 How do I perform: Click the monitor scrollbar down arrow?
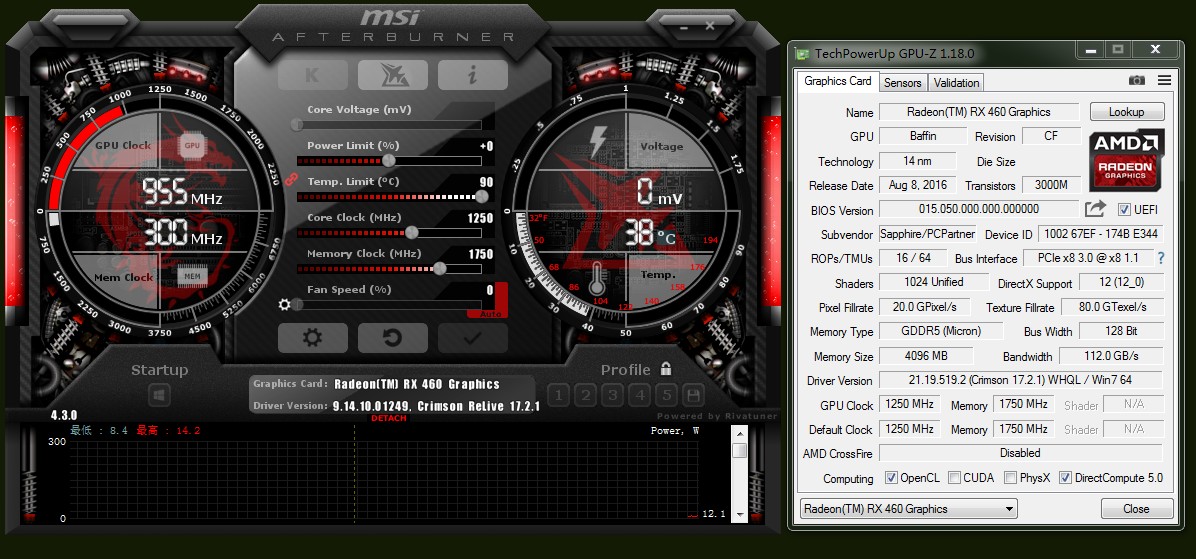point(739,516)
